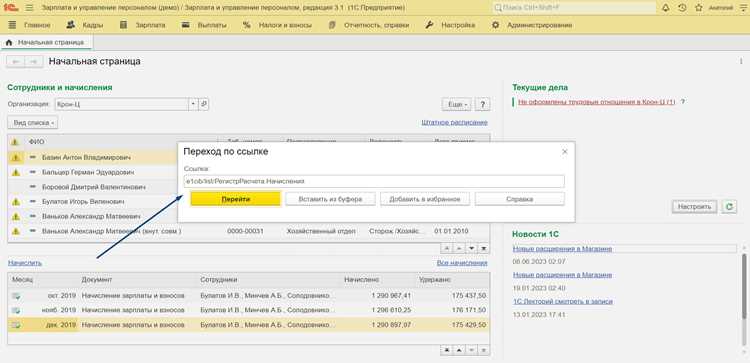Viewport: 750px width, 363px height.
Task: Click into the Ссылка input field
Action: [374, 181]
